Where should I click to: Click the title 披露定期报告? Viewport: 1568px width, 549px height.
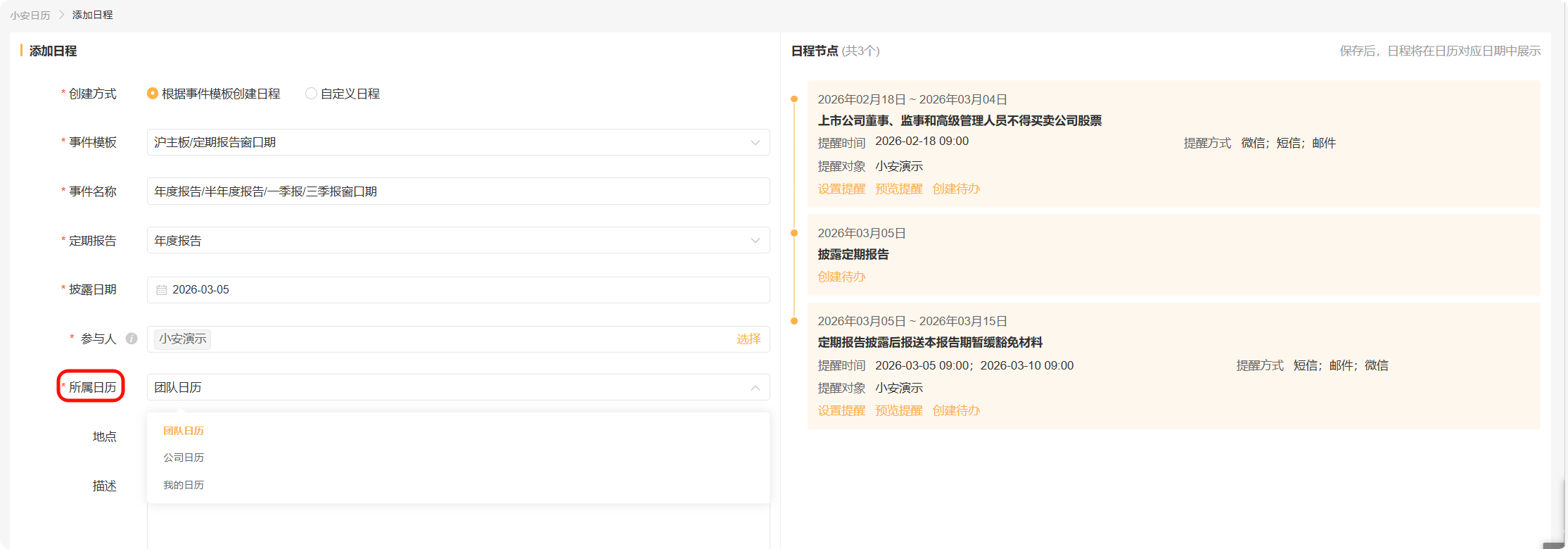(853, 255)
